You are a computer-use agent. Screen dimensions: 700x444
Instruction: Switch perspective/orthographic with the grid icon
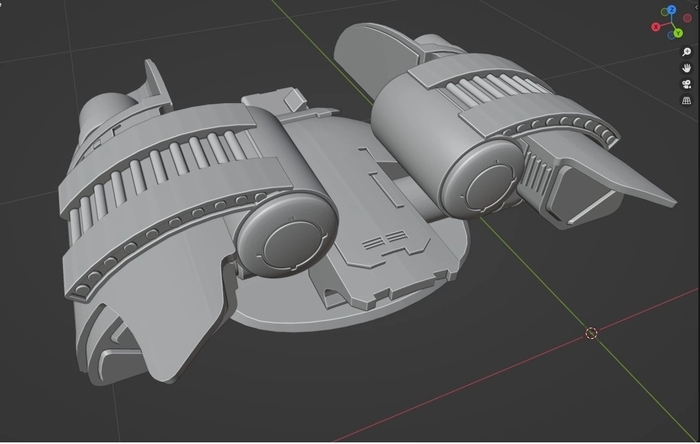click(688, 101)
